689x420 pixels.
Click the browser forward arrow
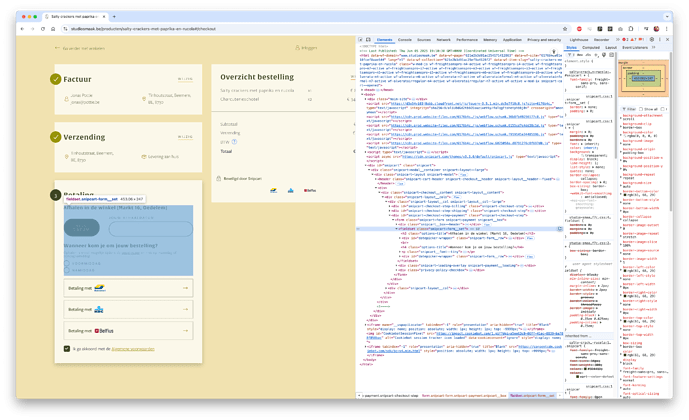coord(33,29)
